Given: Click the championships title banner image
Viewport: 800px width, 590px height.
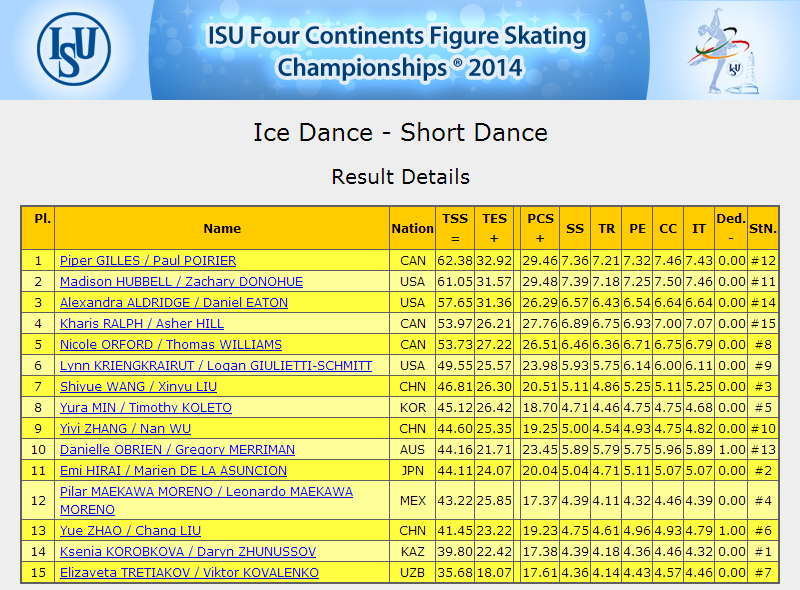Looking at the screenshot, I should tap(399, 50).
